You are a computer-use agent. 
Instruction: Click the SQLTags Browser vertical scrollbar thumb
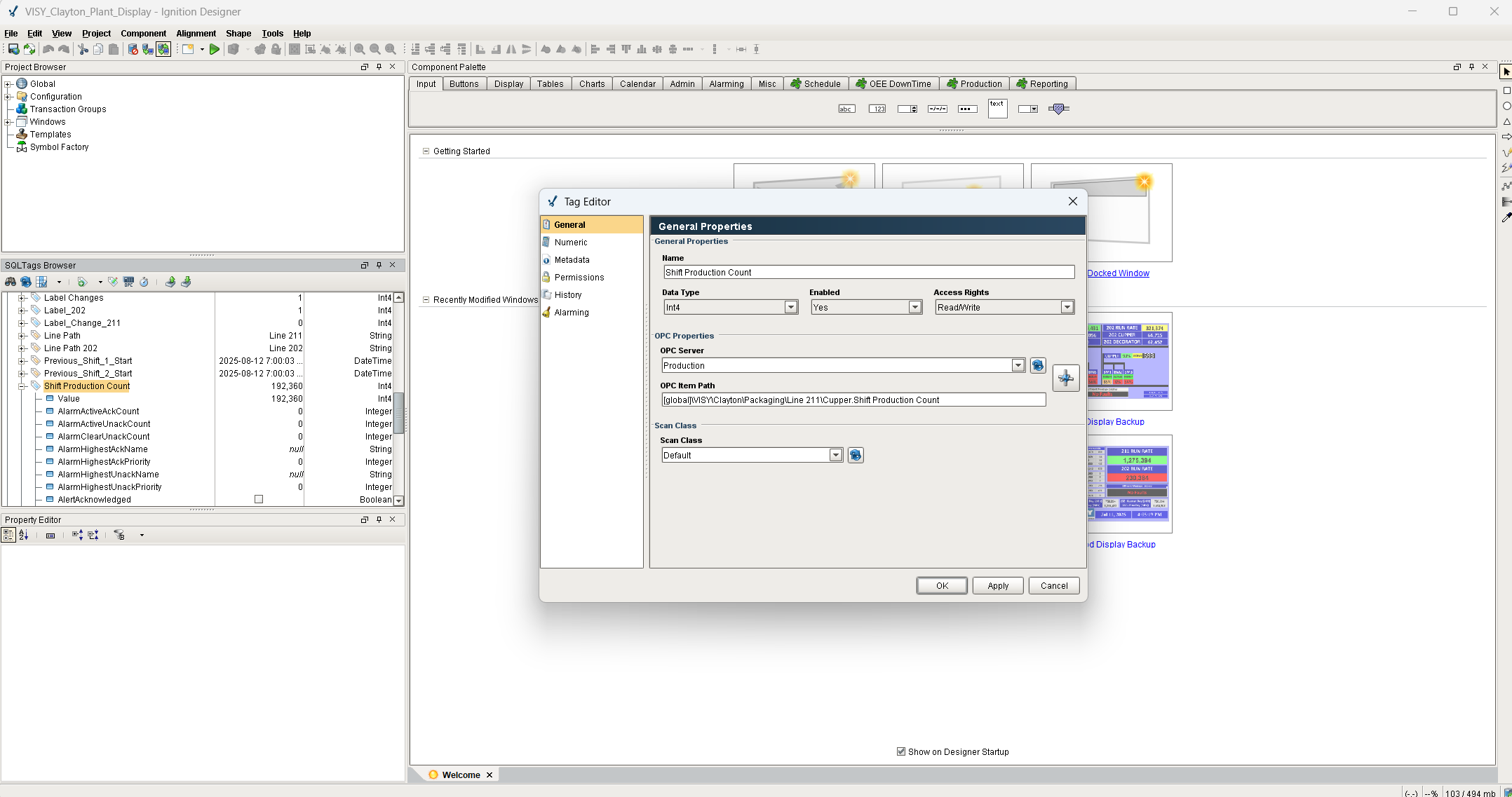[398, 412]
